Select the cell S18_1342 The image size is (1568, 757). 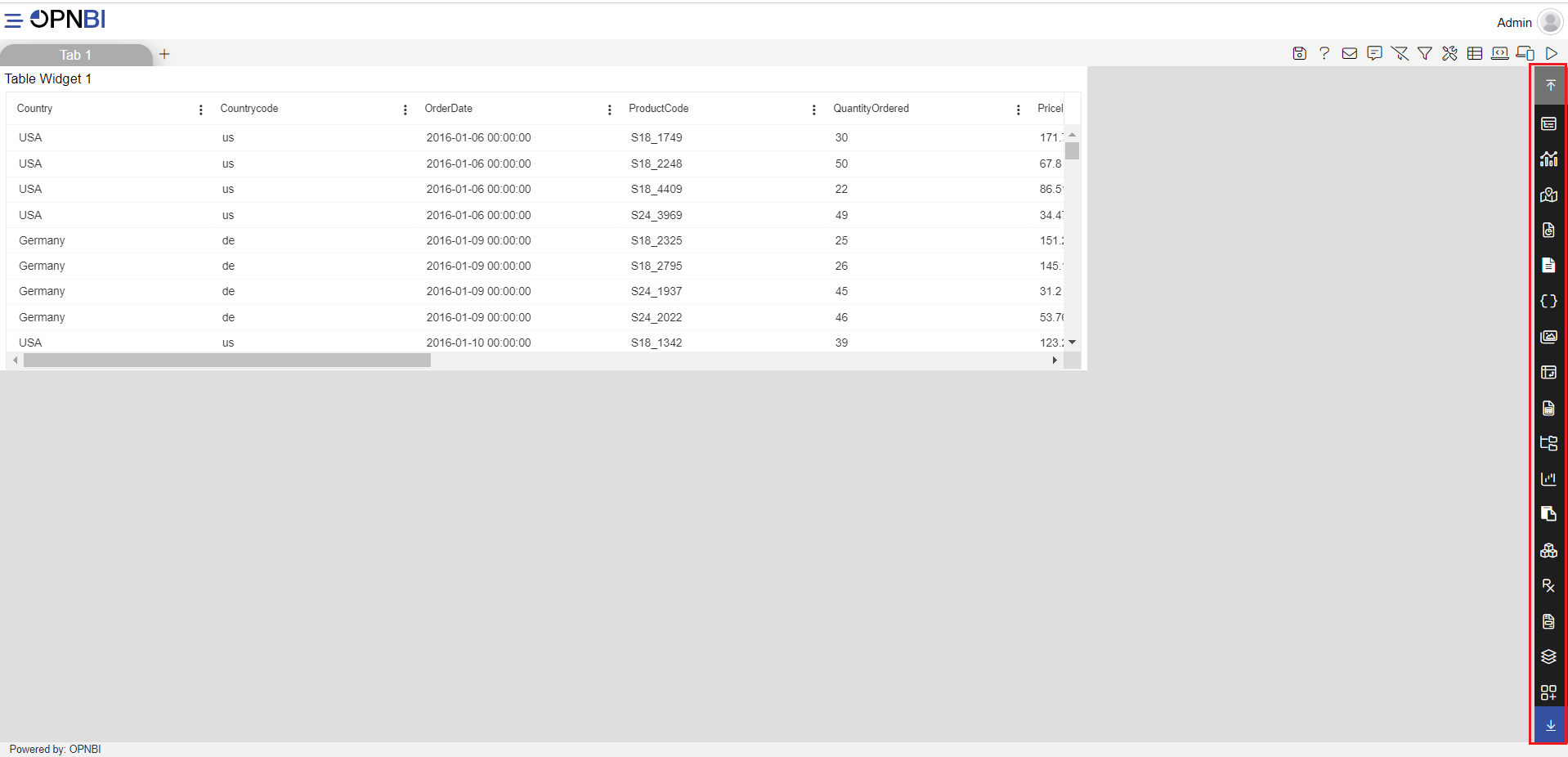(x=656, y=343)
